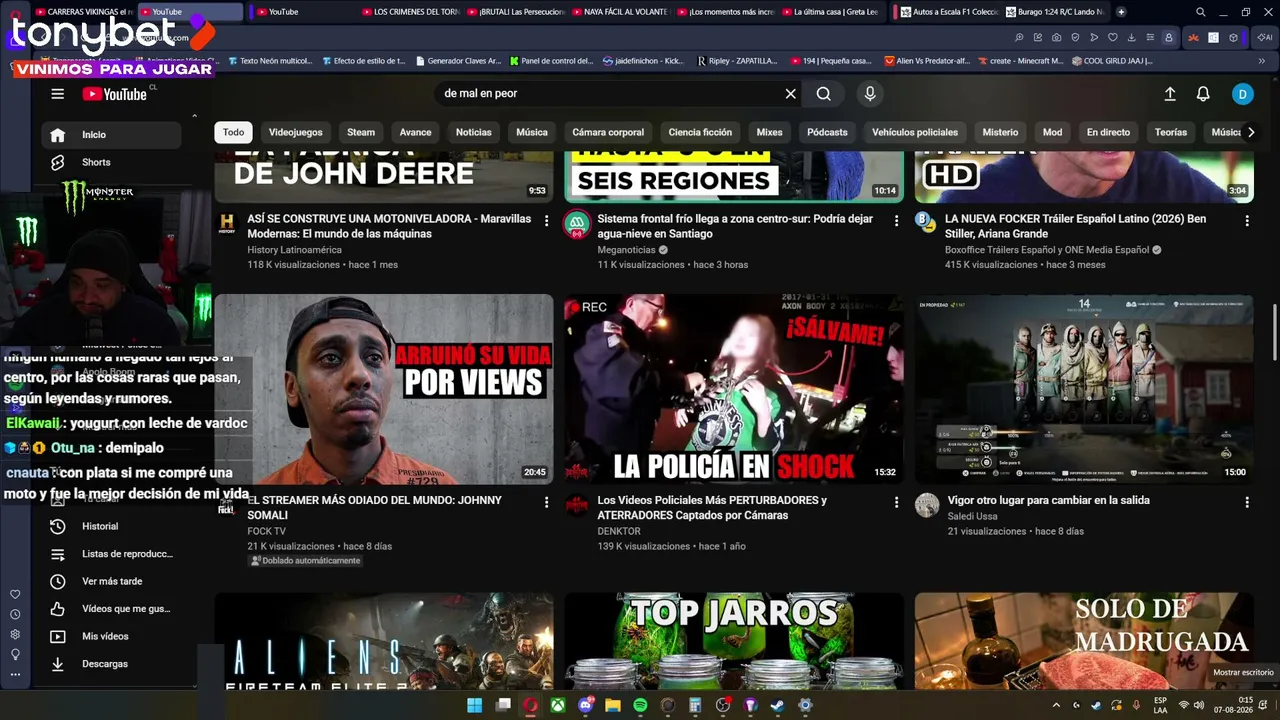Open the "LA NUEVA FOCKER Tráiler" video title
This screenshot has width=1280, height=720.
coord(1075,226)
